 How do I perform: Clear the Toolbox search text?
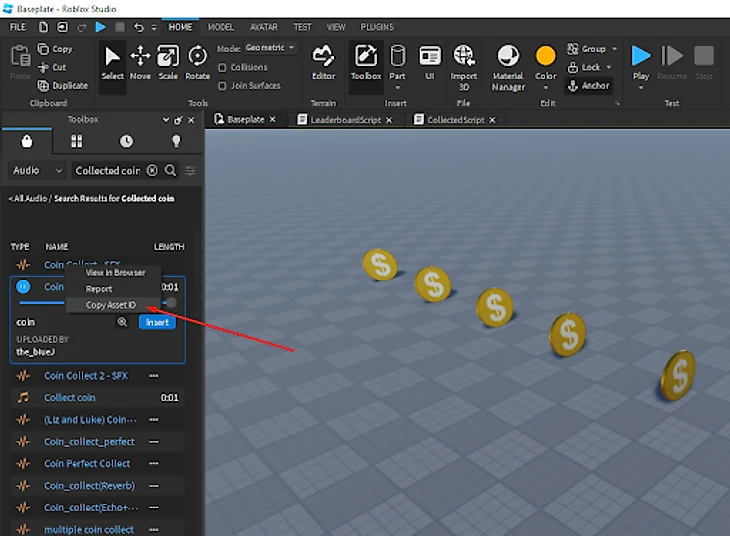coord(152,171)
